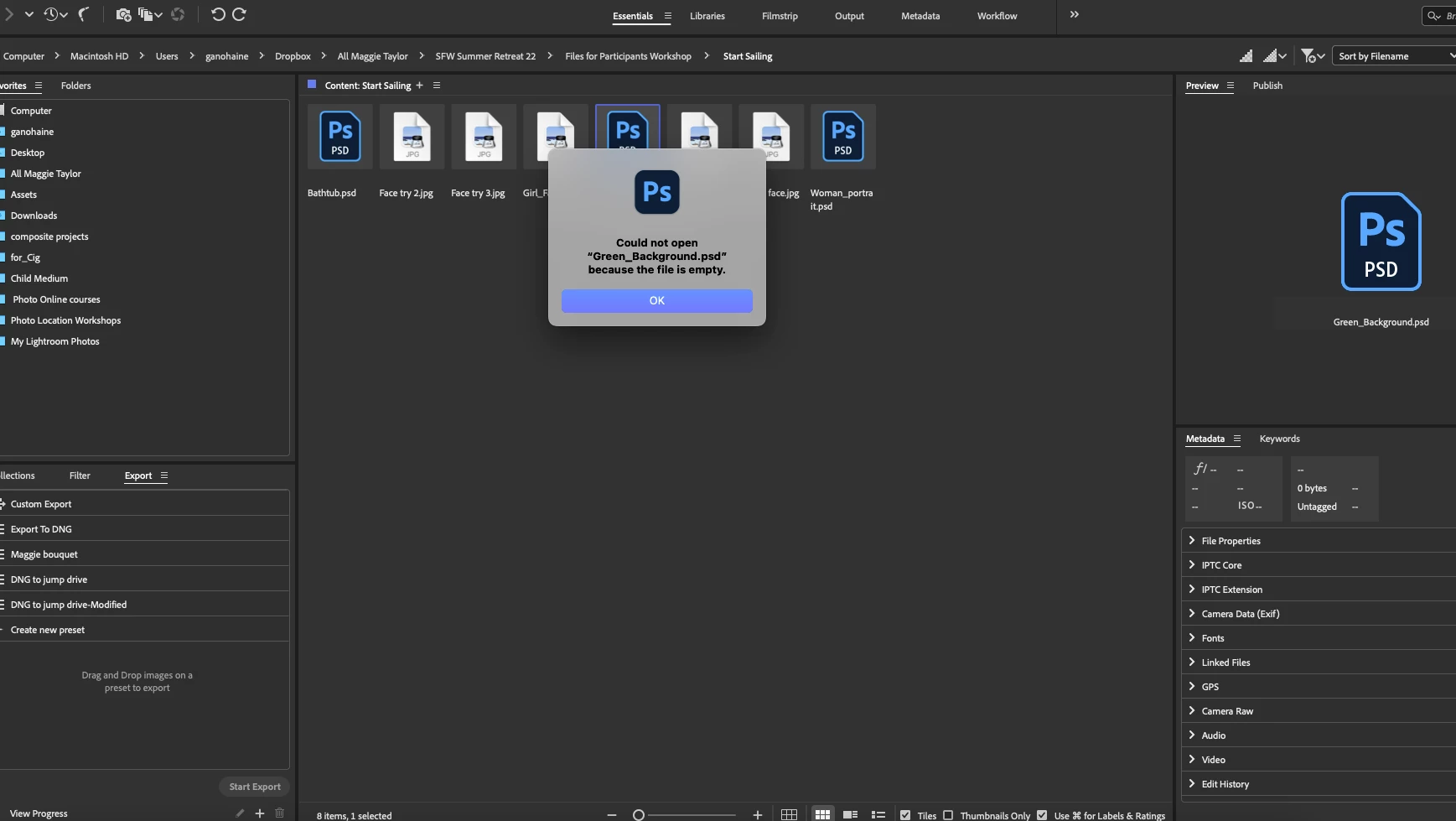Click the plus icon beside Content: Start Sailing
This screenshot has width=1456, height=821.
(x=420, y=86)
